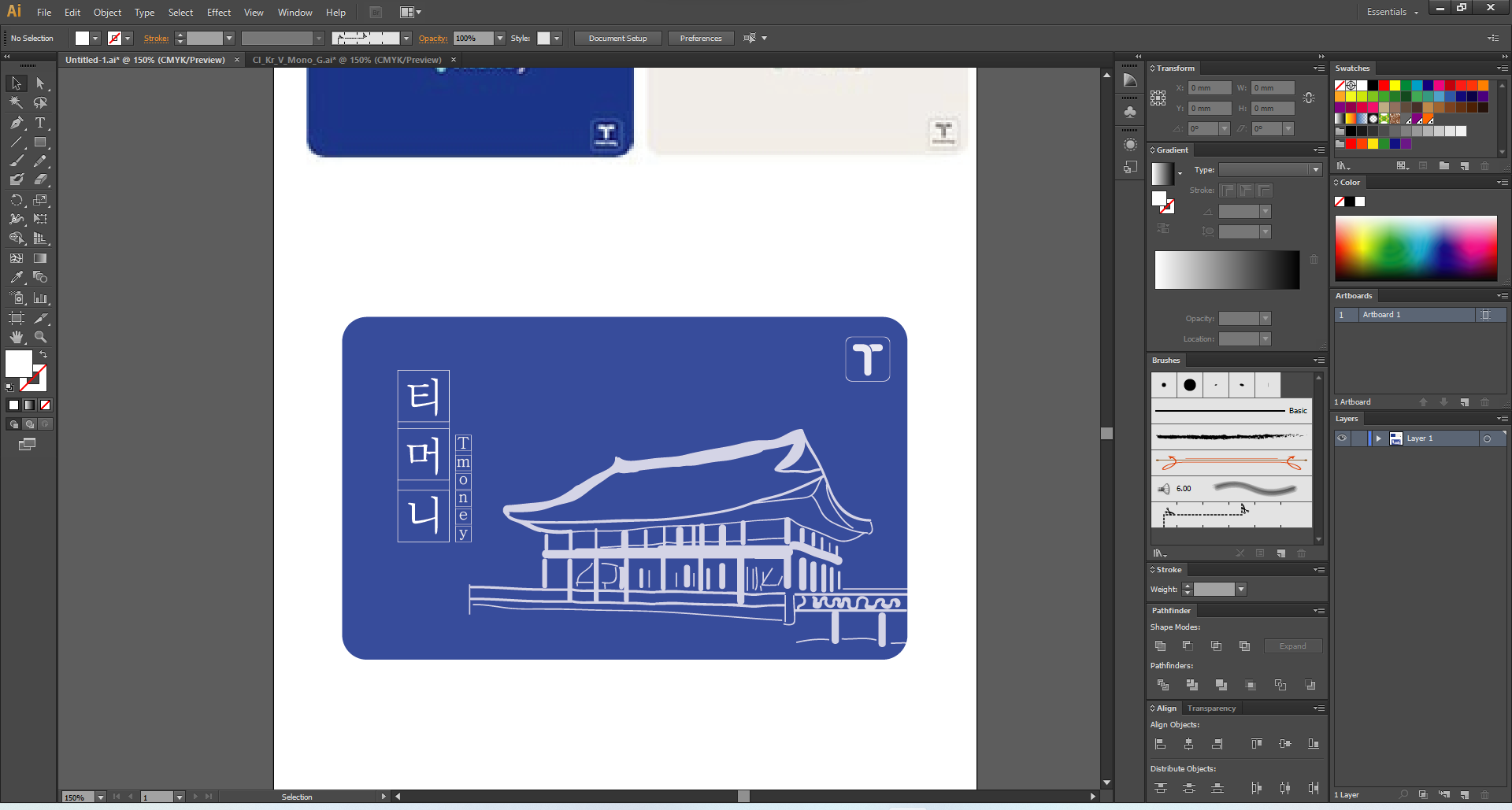Click Vertical Distribute Top icon
Image resolution: width=1512 pixels, height=810 pixels.
tap(1160, 788)
